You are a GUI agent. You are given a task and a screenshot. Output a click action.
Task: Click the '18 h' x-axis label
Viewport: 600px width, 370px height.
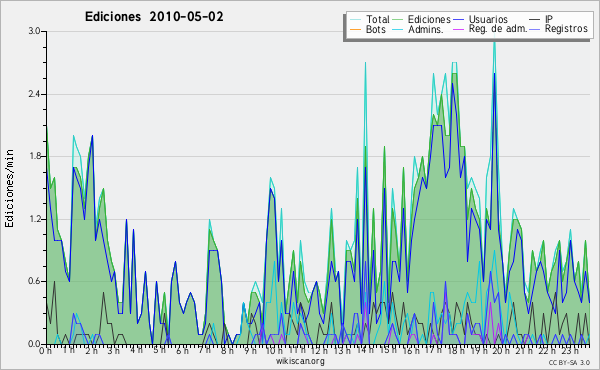click(456, 351)
